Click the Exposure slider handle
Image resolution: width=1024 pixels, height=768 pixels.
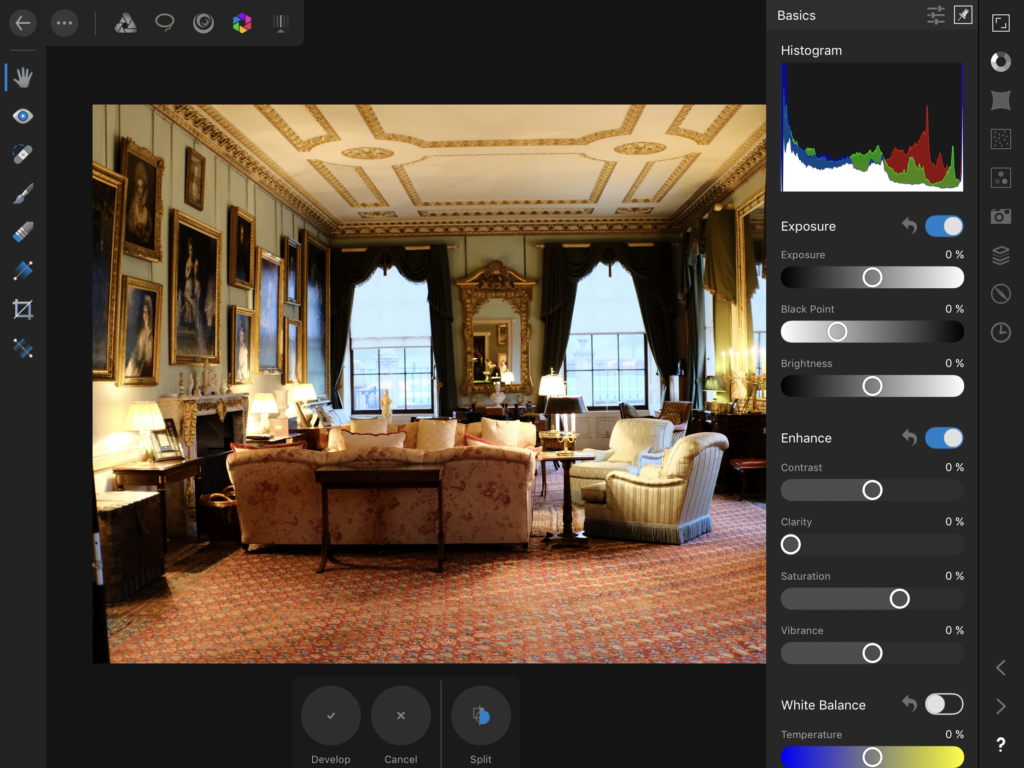(x=872, y=278)
